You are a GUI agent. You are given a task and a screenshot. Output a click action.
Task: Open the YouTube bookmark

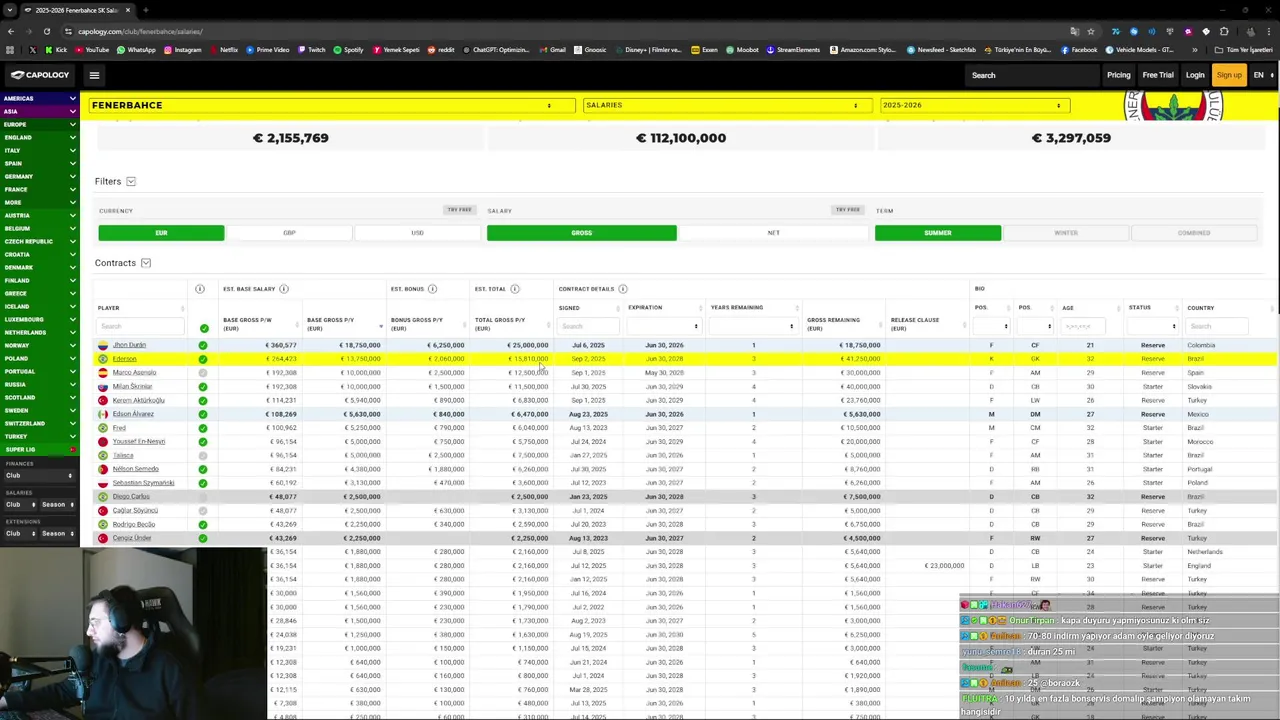pos(92,50)
